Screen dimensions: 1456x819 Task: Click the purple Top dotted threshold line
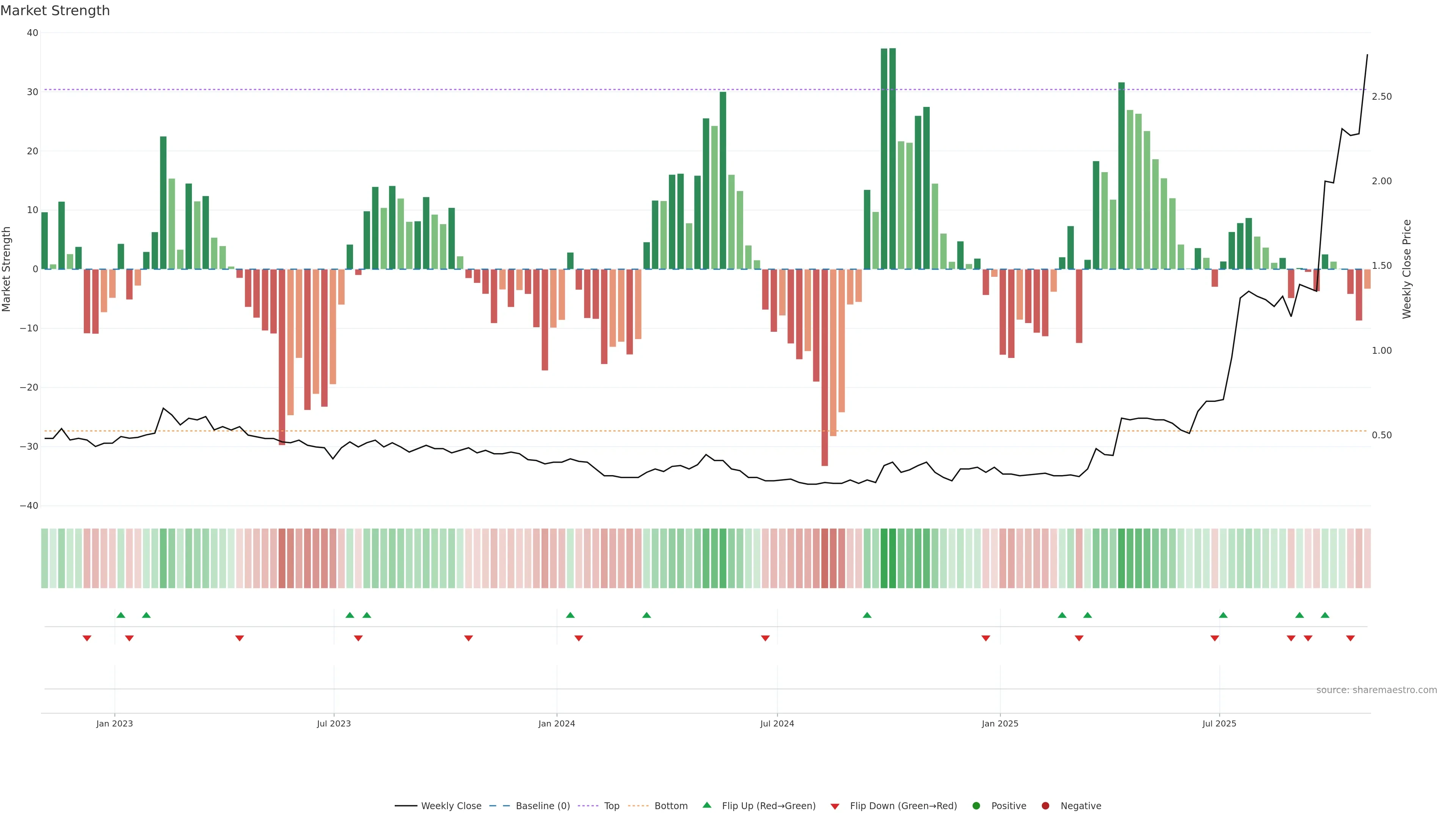pos(565,89)
